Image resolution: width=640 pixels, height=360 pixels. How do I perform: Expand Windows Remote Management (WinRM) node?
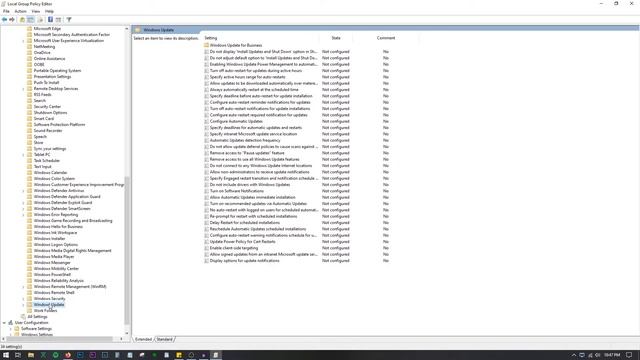[23, 287]
